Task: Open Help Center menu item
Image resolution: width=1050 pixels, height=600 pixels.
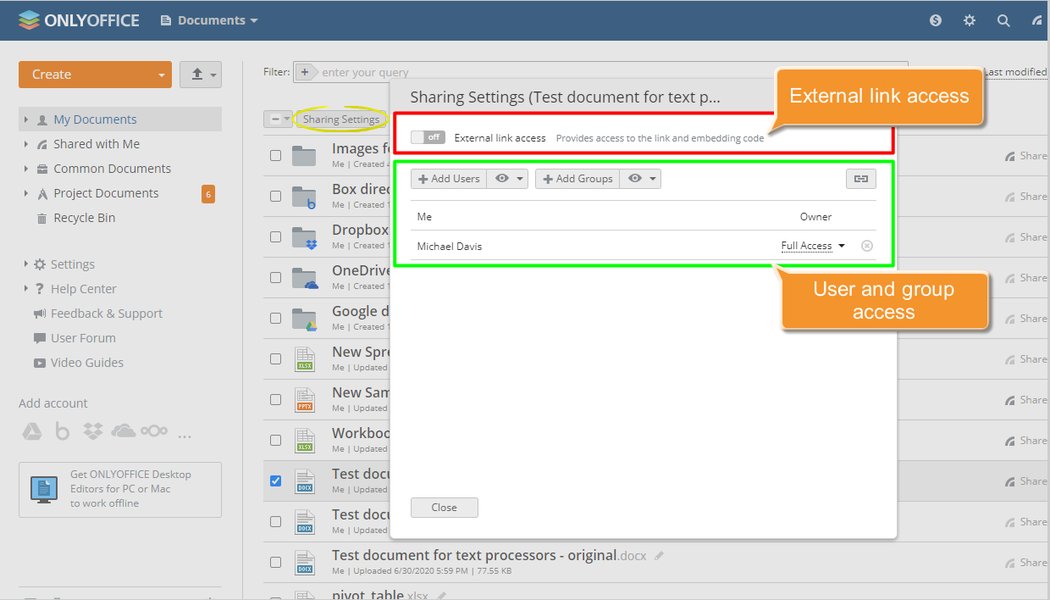Action: [x=83, y=289]
